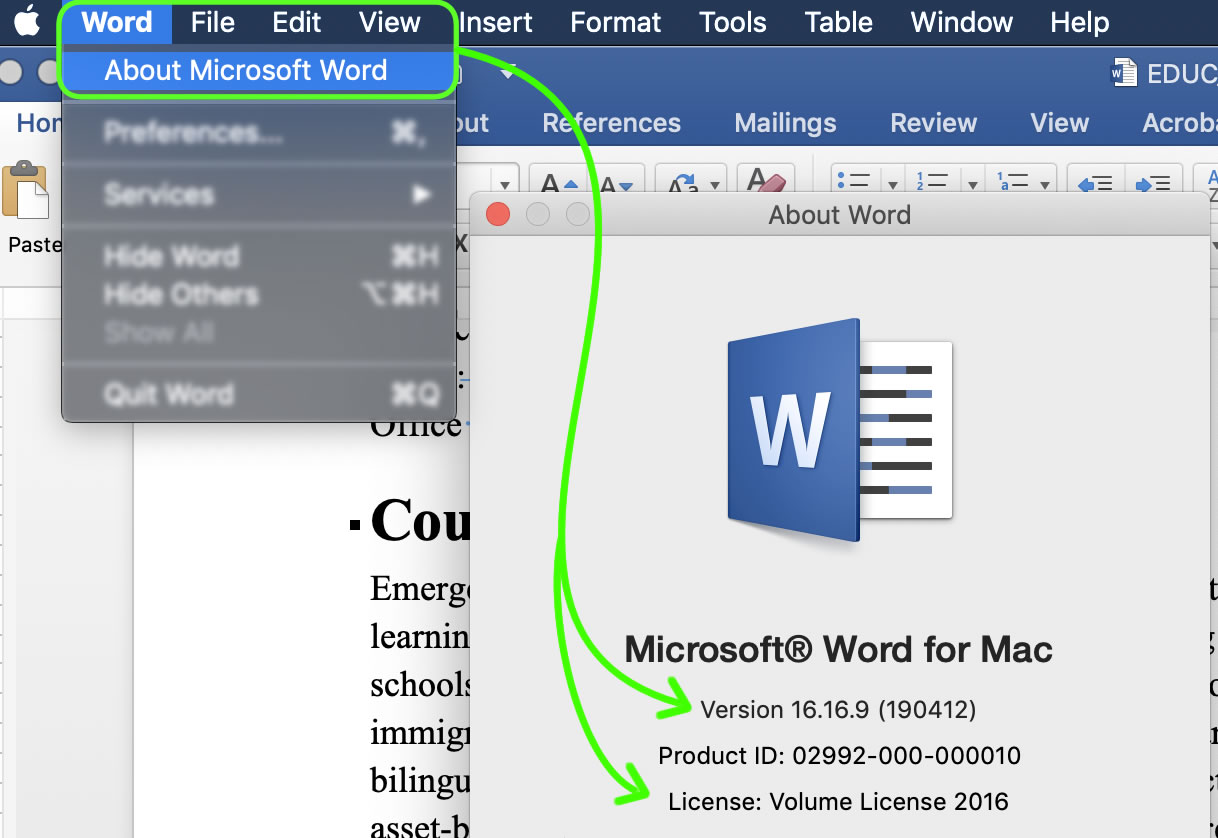The height and width of the screenshot is (838, 1218).
Task: Apply a numbered list with the Numbering icon
Action: click(x=933, y=183)
